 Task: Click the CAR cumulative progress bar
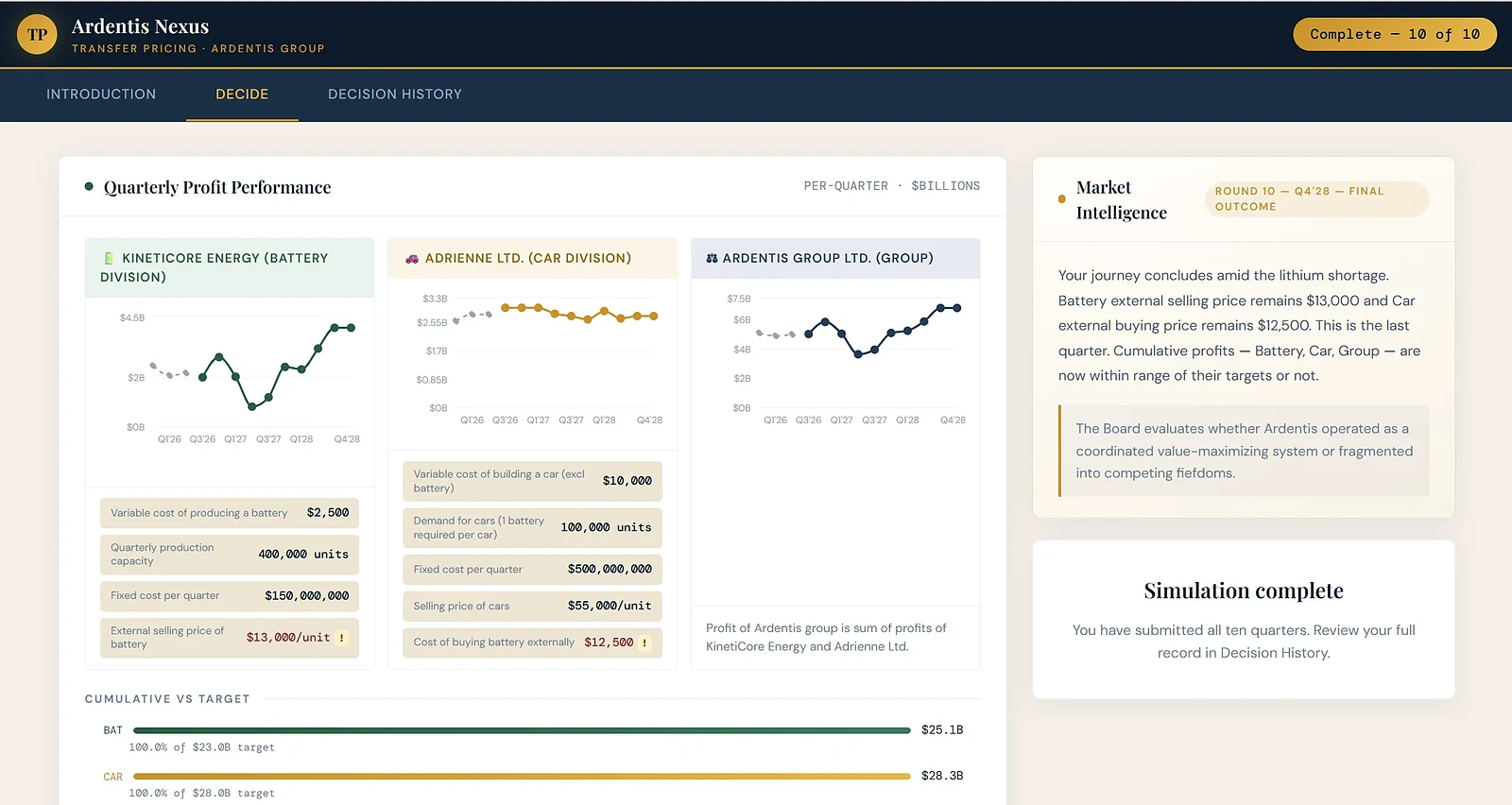pyautogui.click(x=522, y=777)
